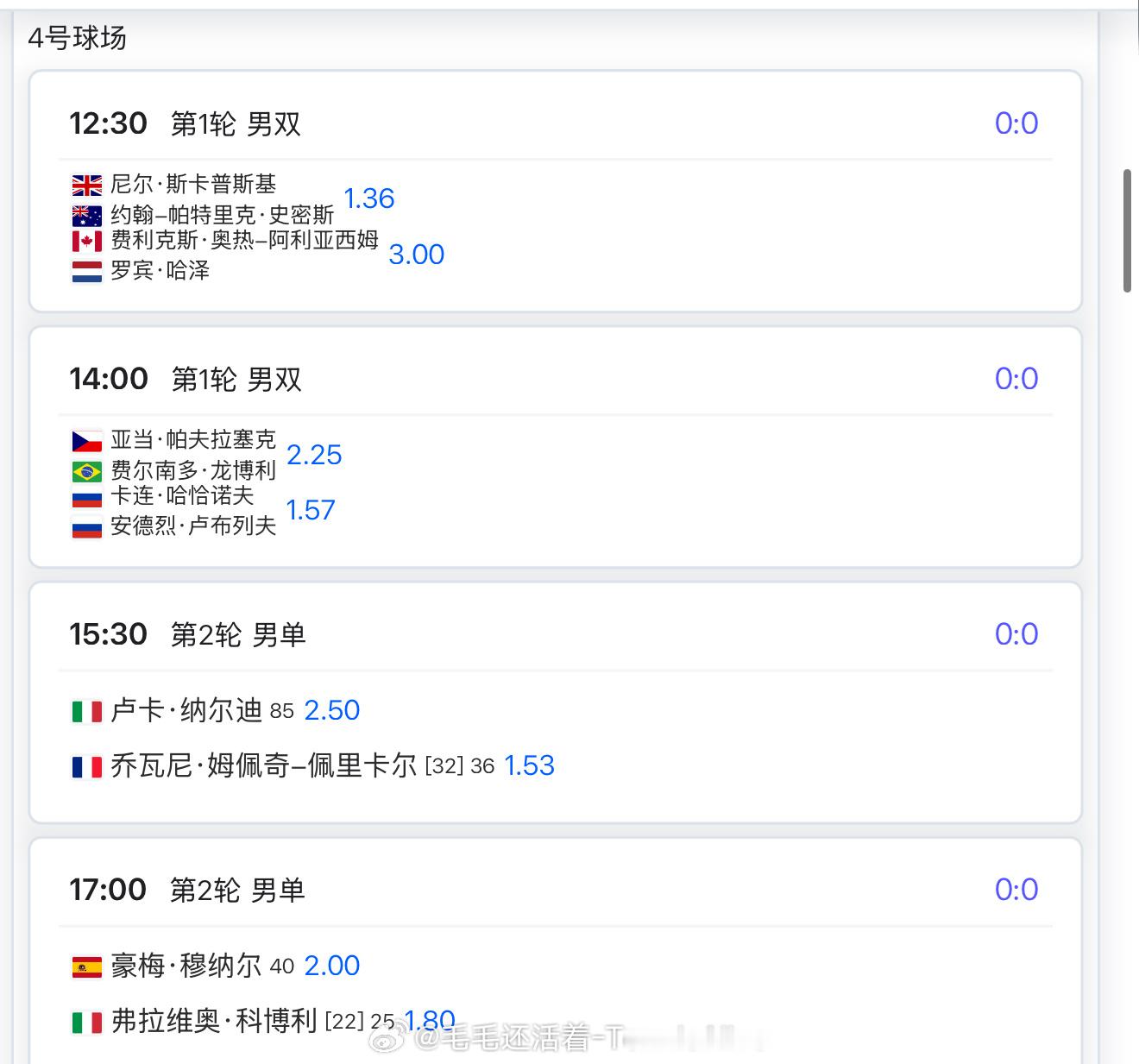Open the 12:30 match score 0:0
The height and width of the screenshot is (1064, 1139).
pyautogui.click(x=1016, y=123)
